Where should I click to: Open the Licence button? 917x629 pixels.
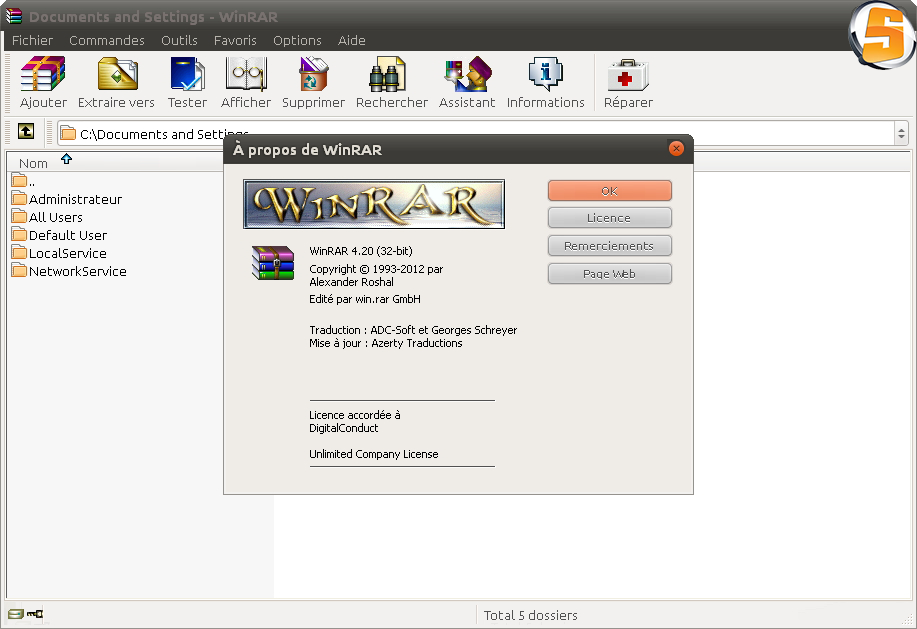pos(609,218)
